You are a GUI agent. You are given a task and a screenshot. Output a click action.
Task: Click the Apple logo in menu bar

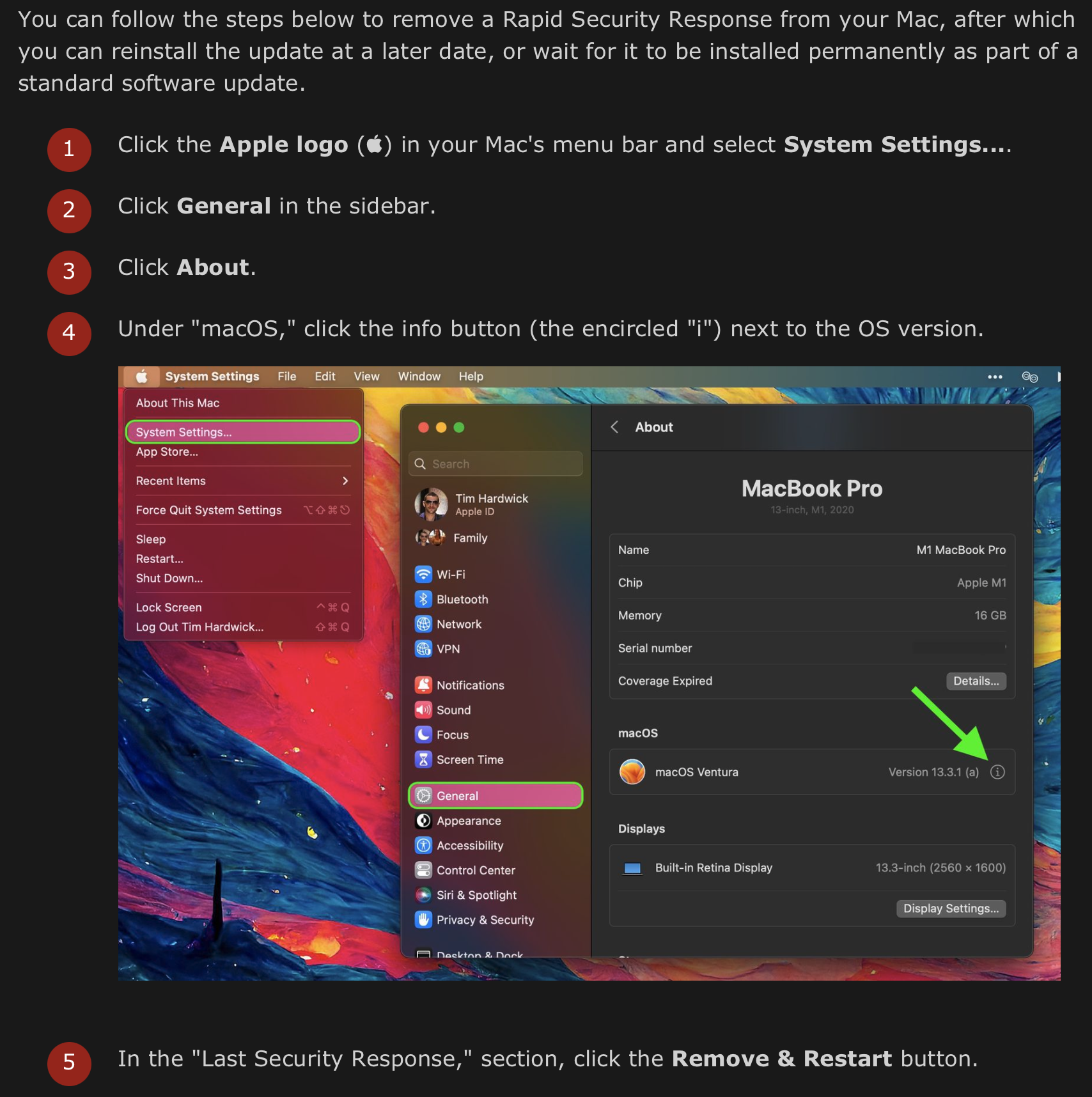point(141,377)
